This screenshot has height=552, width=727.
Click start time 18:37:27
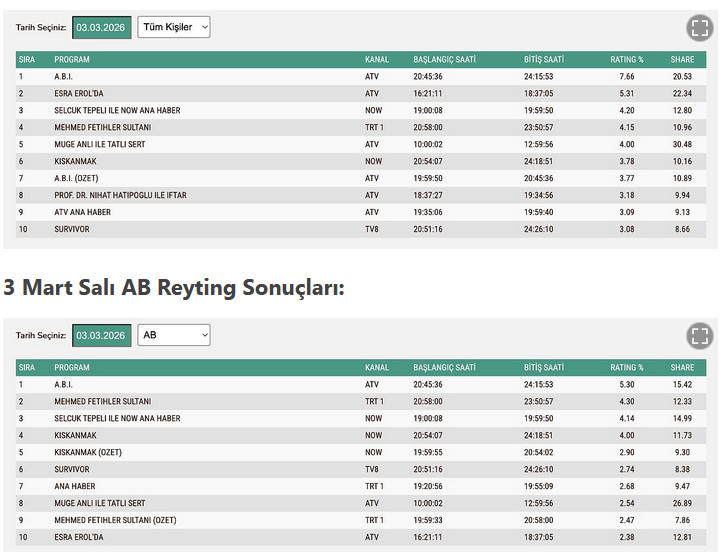coord(428,196)
